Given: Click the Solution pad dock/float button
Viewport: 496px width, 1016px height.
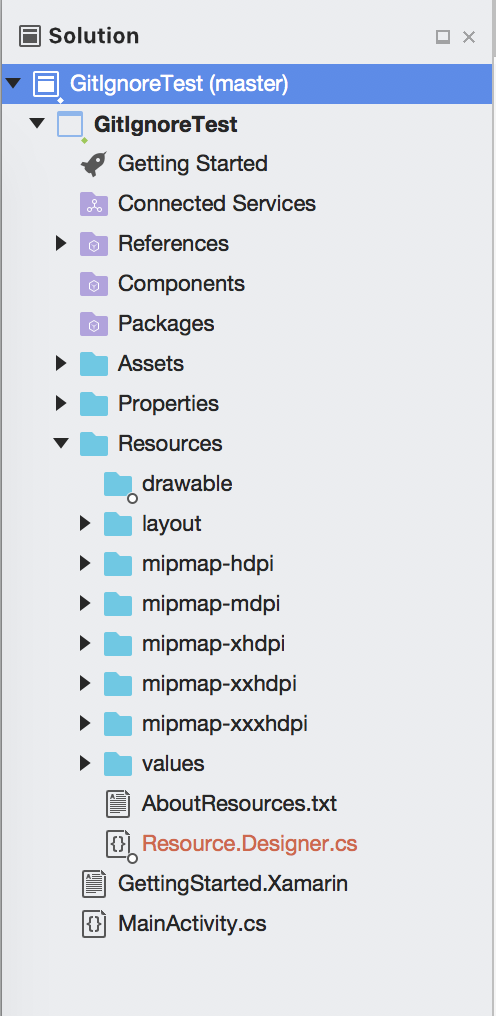Looking at the screenshot, I should (443, 37).
